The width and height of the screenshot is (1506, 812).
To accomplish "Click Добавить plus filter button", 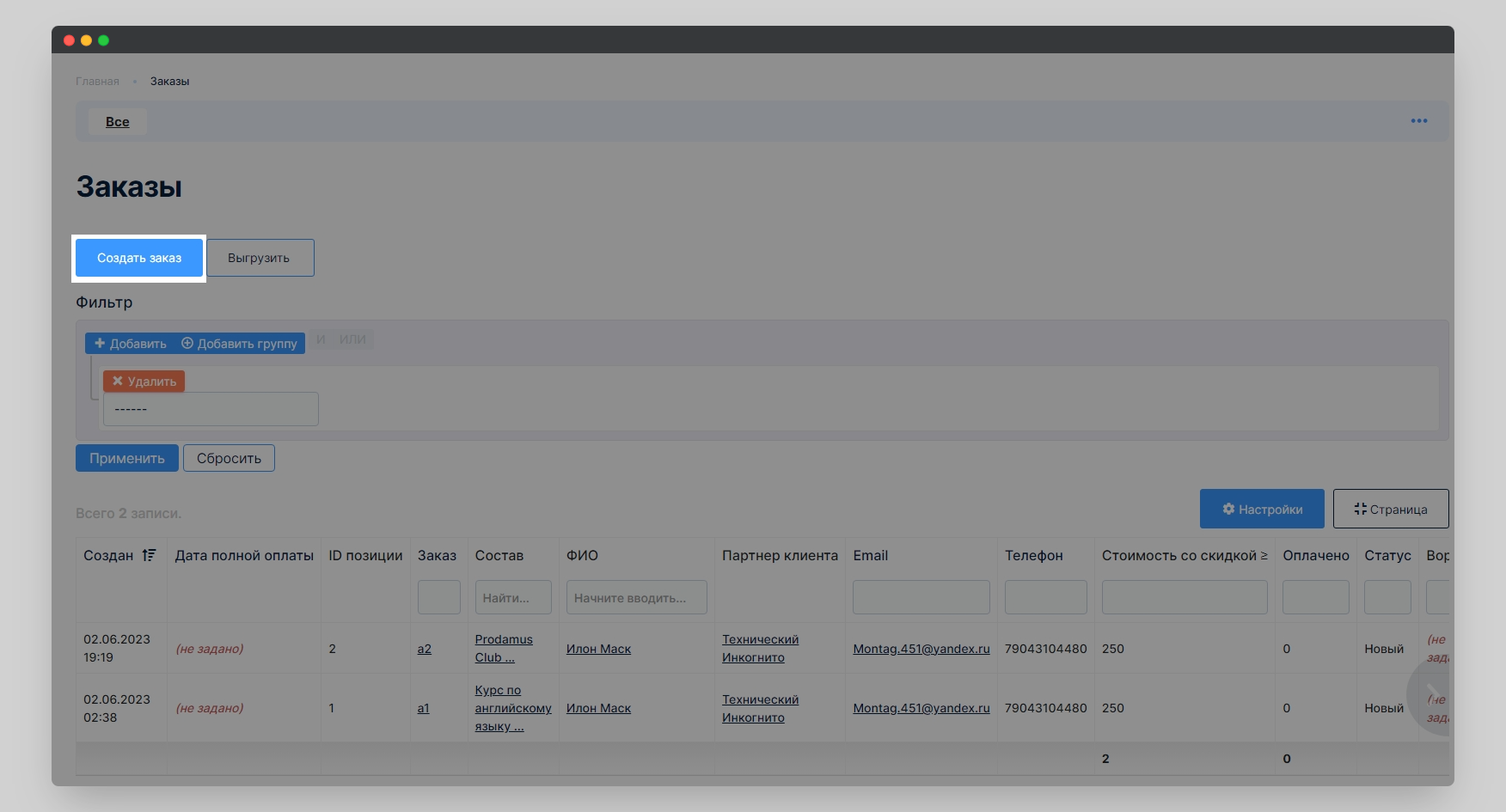I will [131, 344].
